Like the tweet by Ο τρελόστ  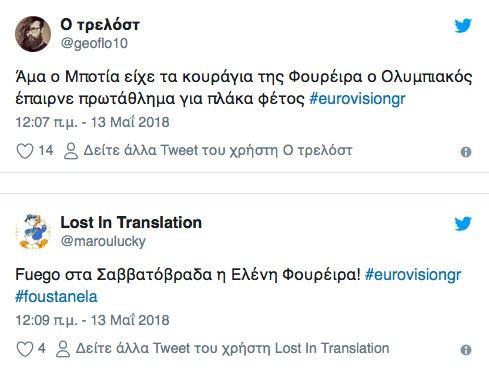click(25, 151)
